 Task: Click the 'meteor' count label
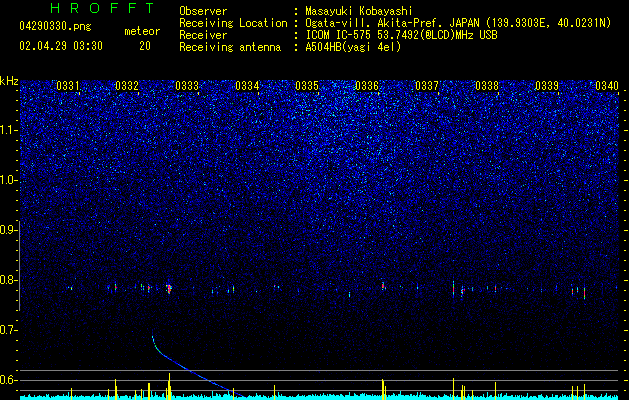click(x=142, y=31)
